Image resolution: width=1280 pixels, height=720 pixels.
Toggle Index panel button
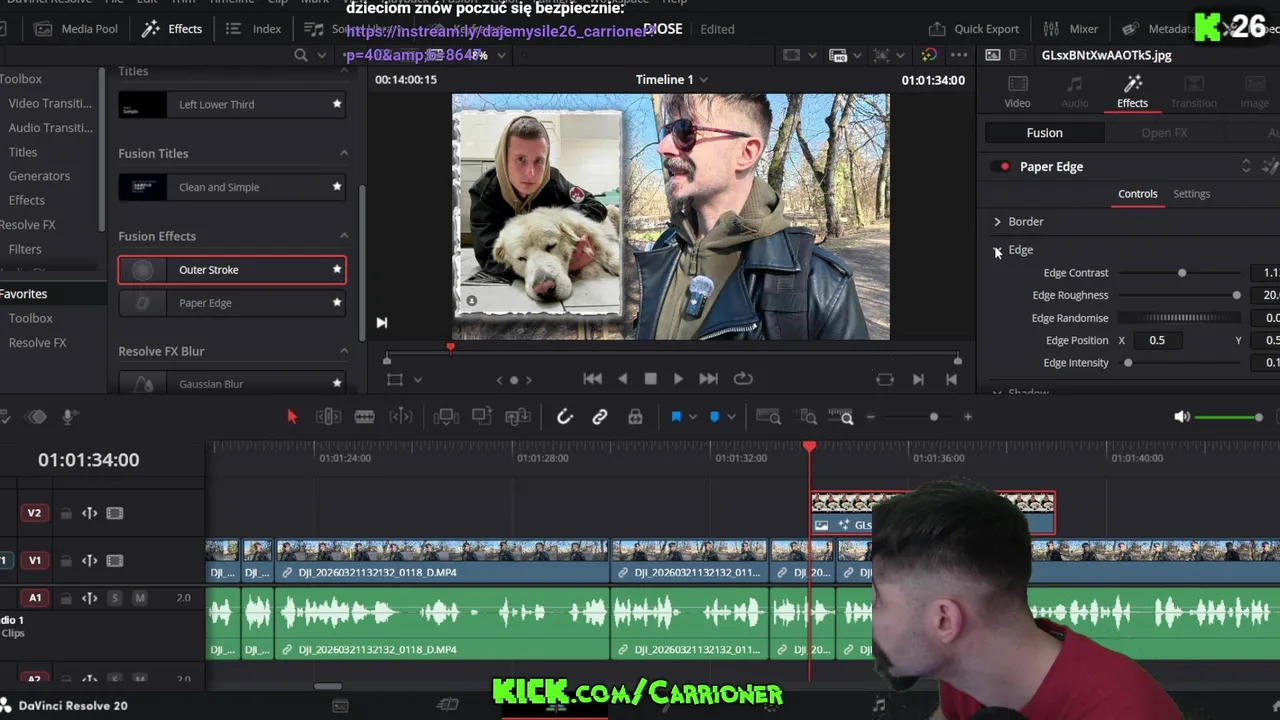coord(254,29)
